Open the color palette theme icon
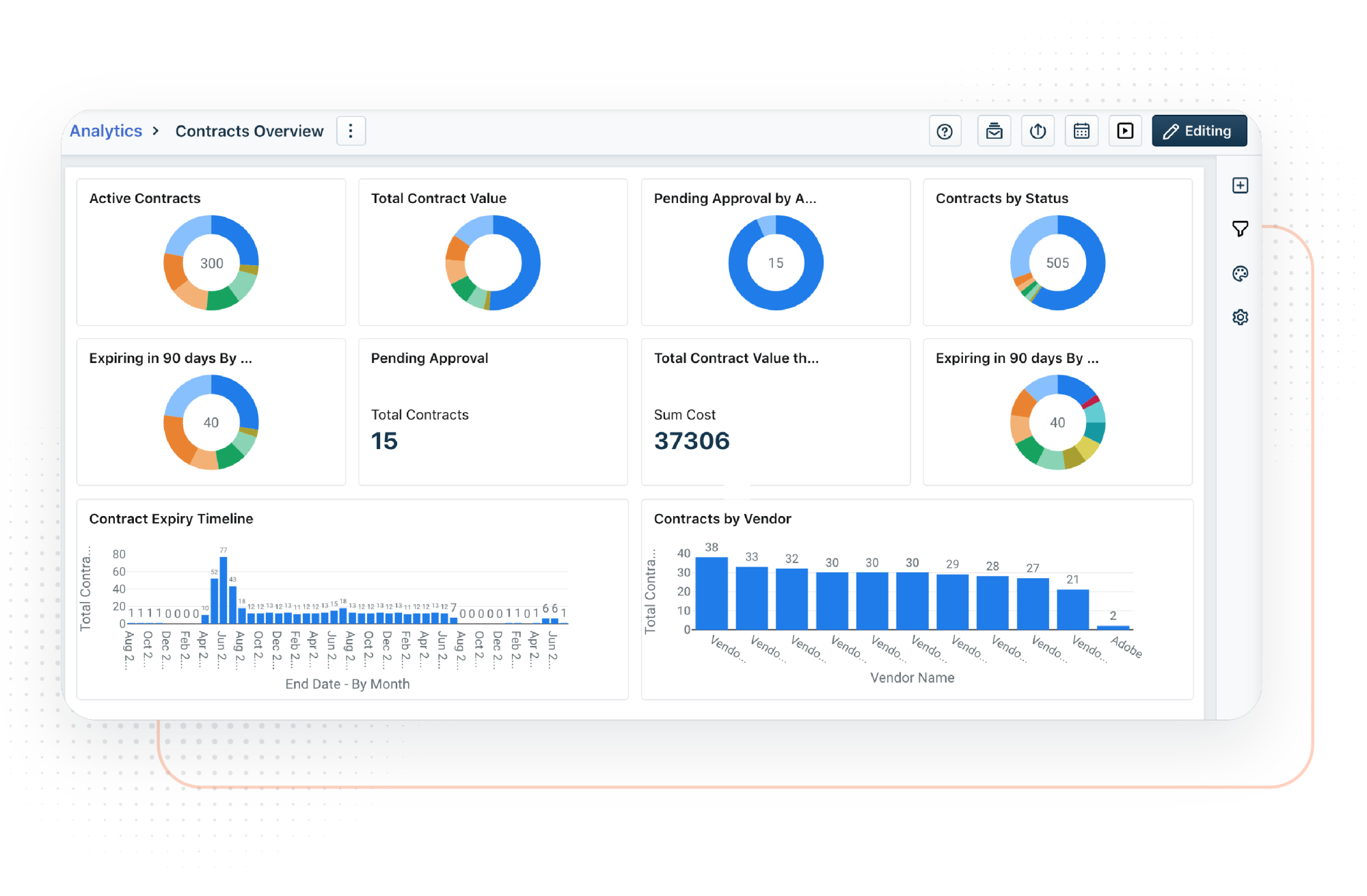This screenshot has width=1367, height=896. [1240, 273]
